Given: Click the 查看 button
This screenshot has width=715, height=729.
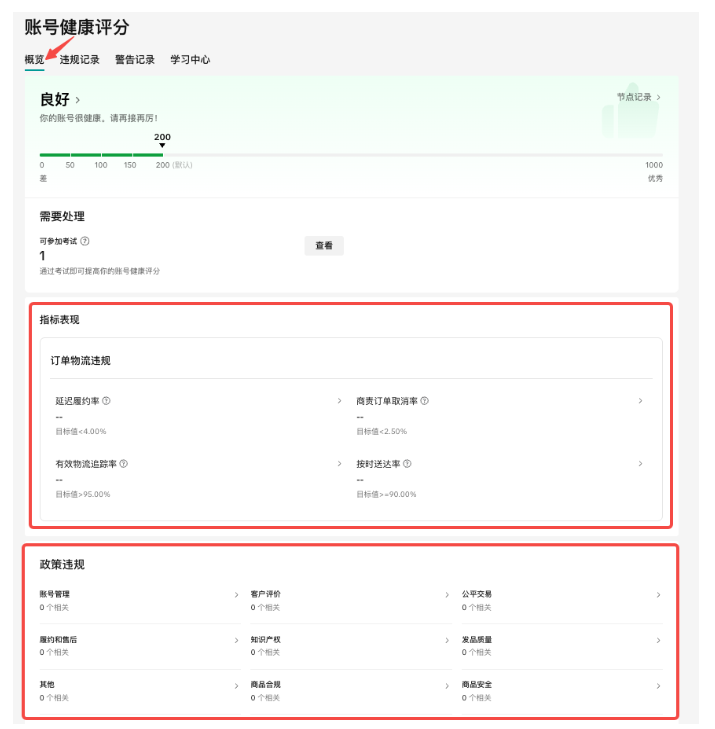Looking at the screenshot, I should [x=324, y=245].
